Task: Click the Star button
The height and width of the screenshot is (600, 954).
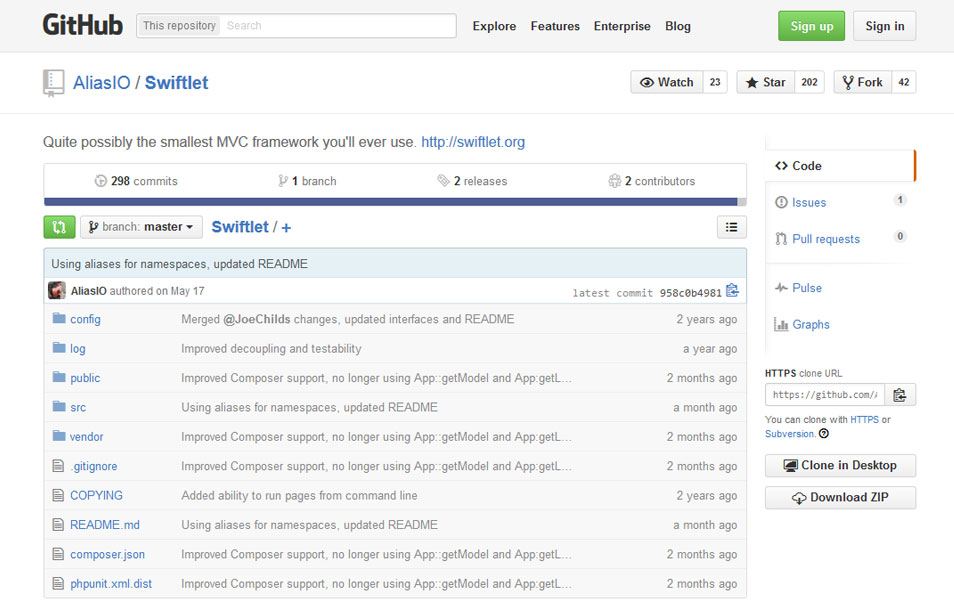Action: 765,82
